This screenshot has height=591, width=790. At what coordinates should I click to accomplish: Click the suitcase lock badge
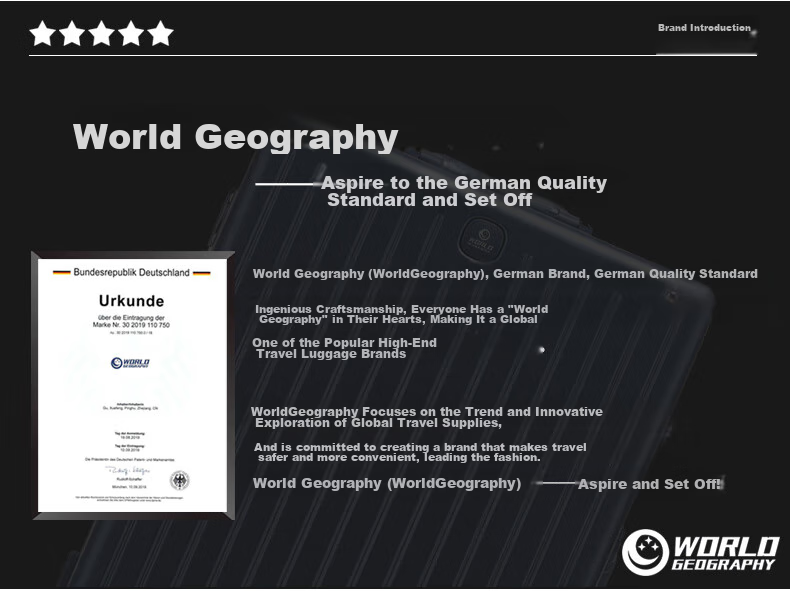coord(482,239)
